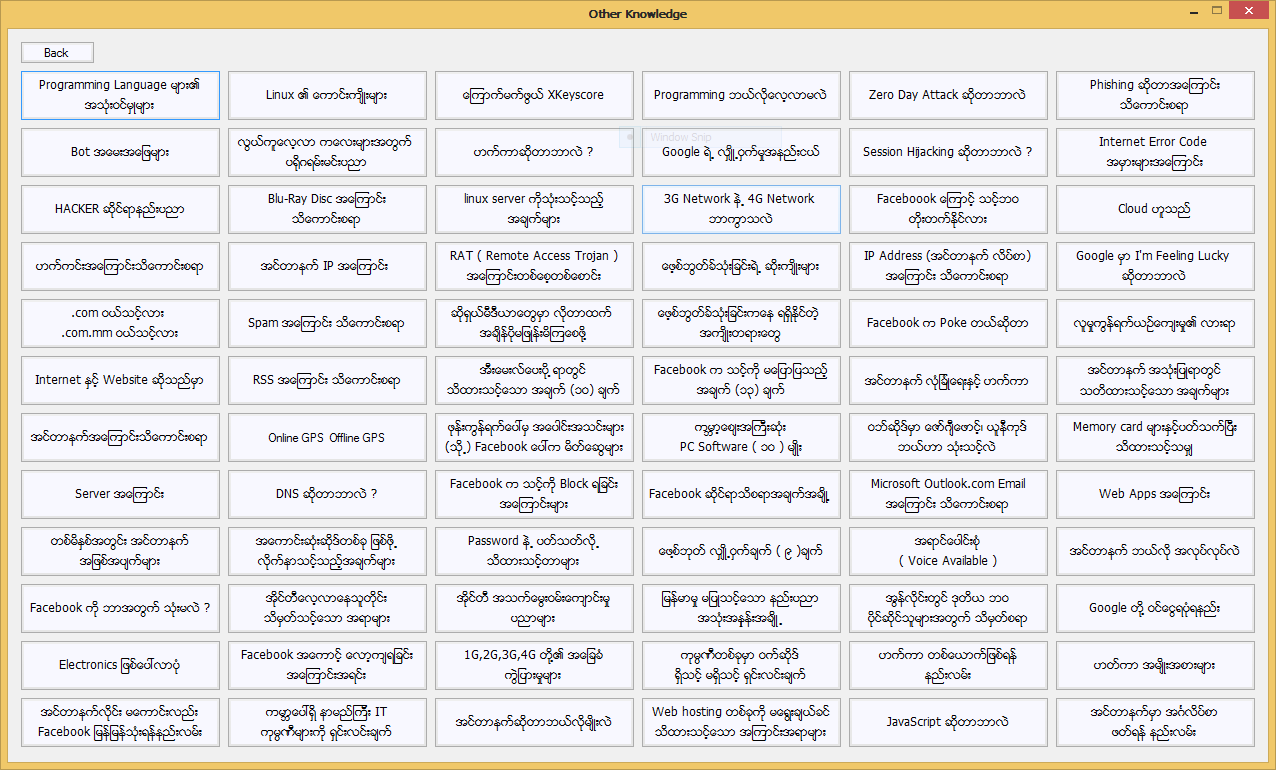Screen dimensions: 1276x770
Task: View the Online GPS Offline GPS topic
Action: pyautogui.click(x=327, y=437)
